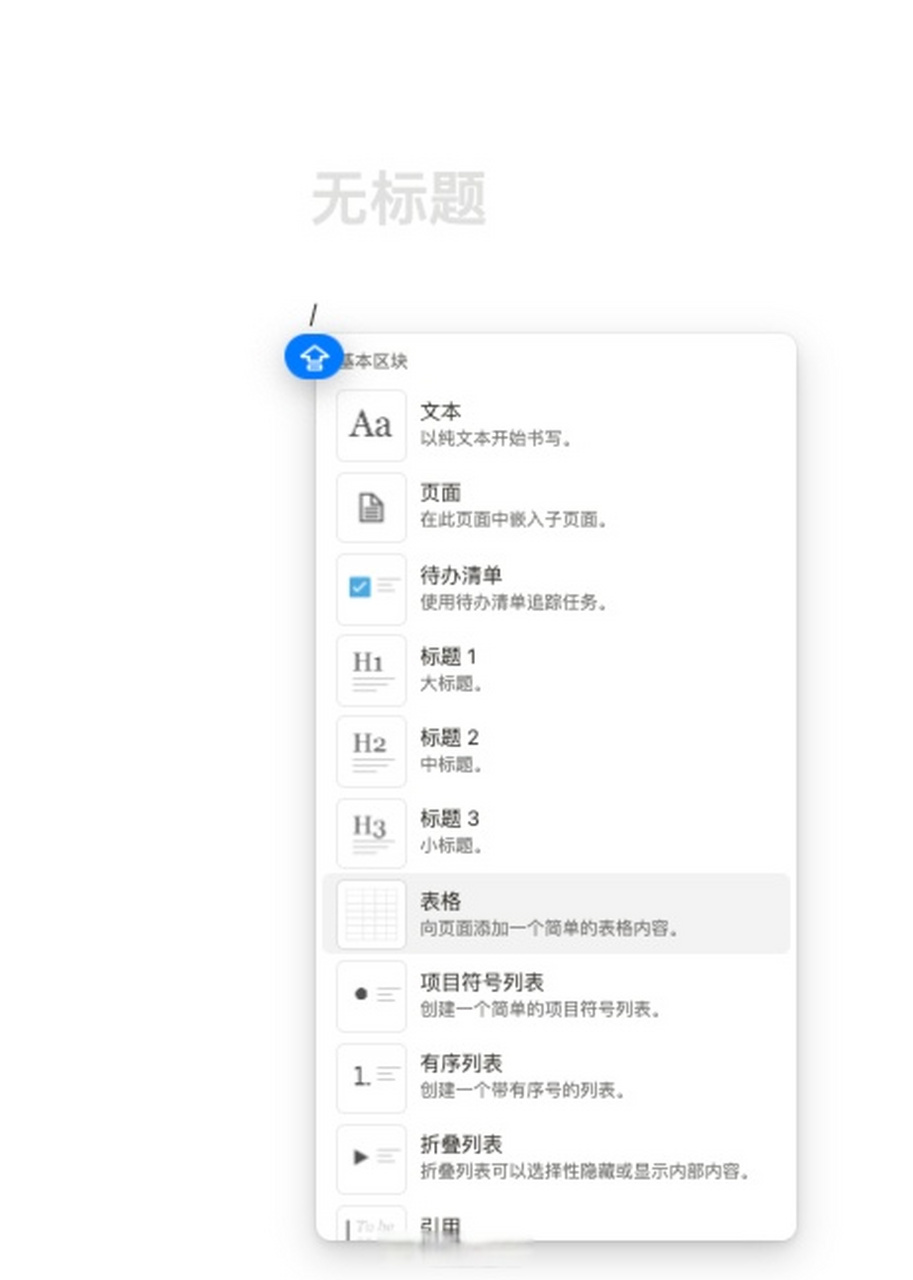Image resolution: width=913 pixels, height=1280 pixels.
Task: Choose 待办清单 from block menu
Action: [556, 588]
